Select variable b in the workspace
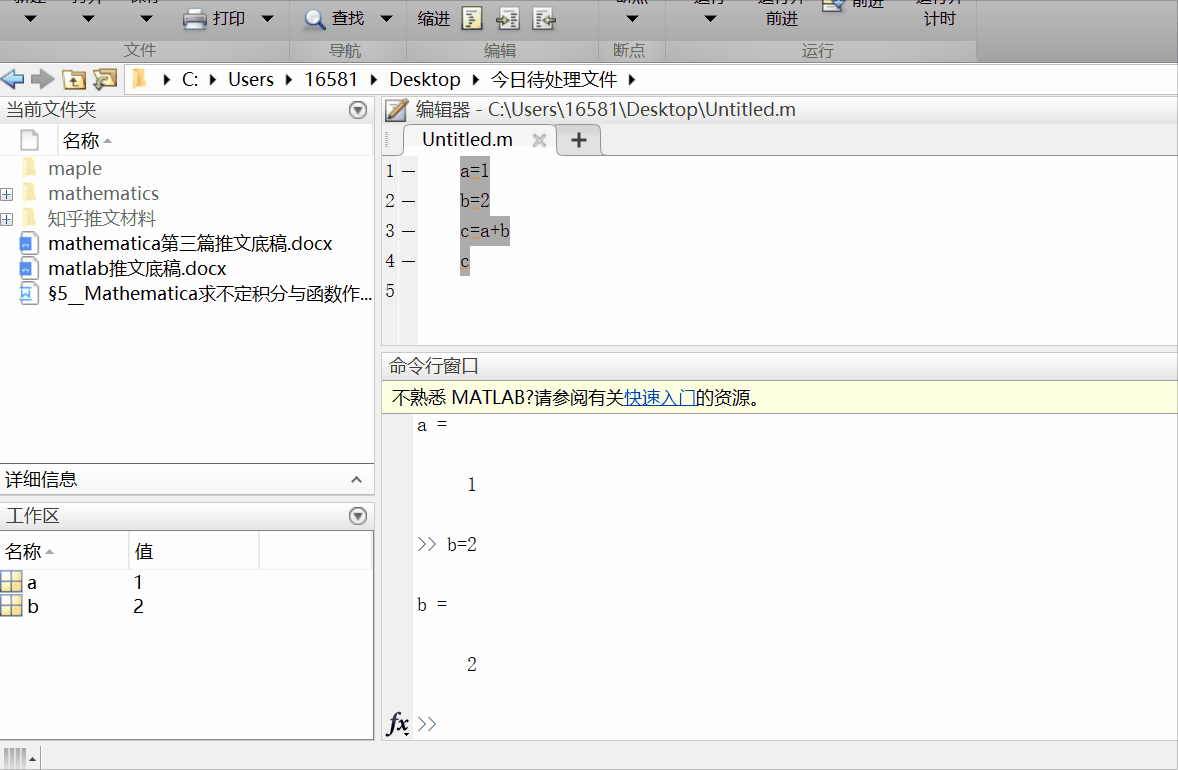The image size is (1178, 770). point(32,605)
